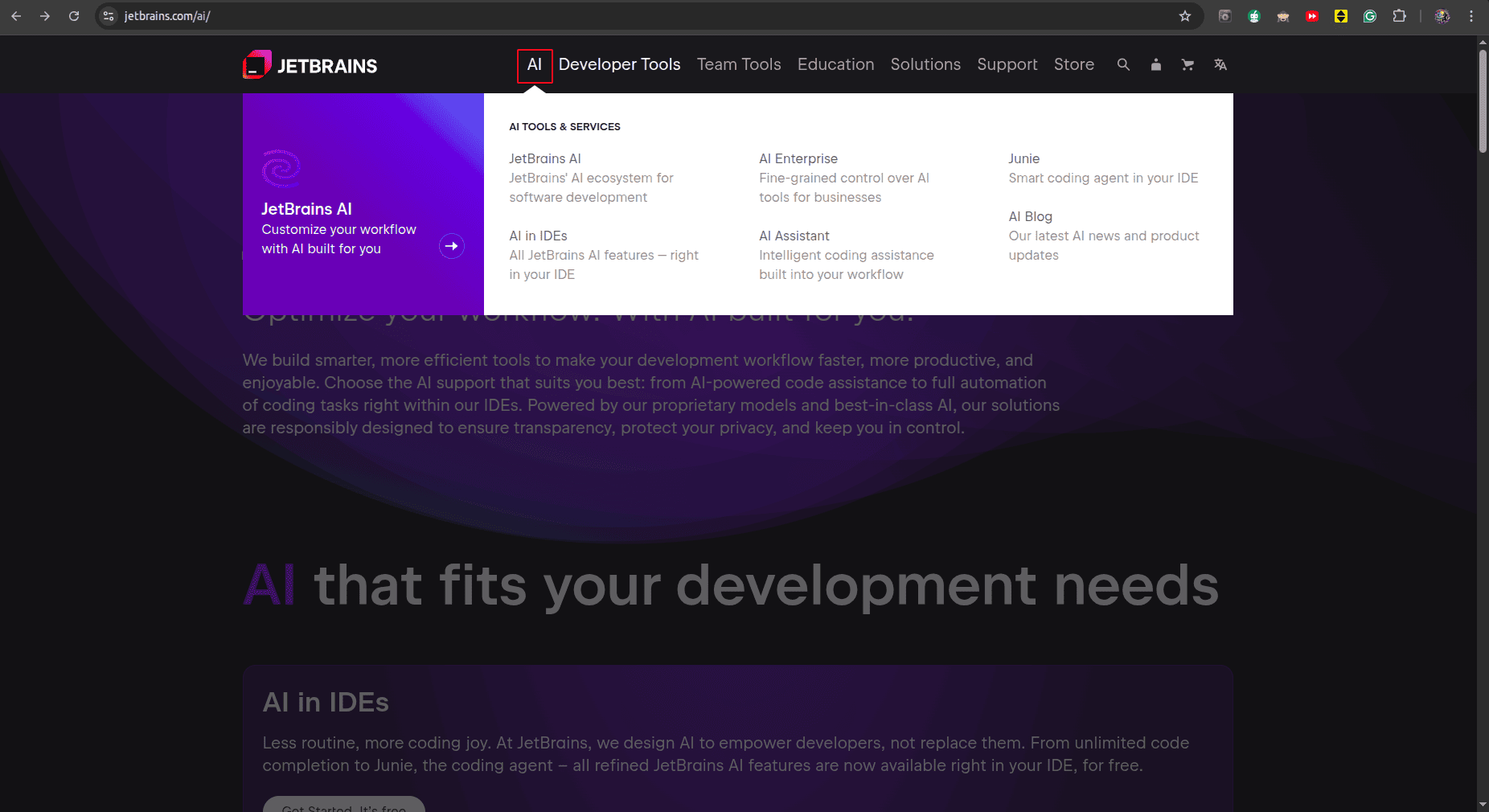This screenshot has width=1489, height=812.
Task: Click the arrow circle in JetBrains AI card
Action: 452,246
